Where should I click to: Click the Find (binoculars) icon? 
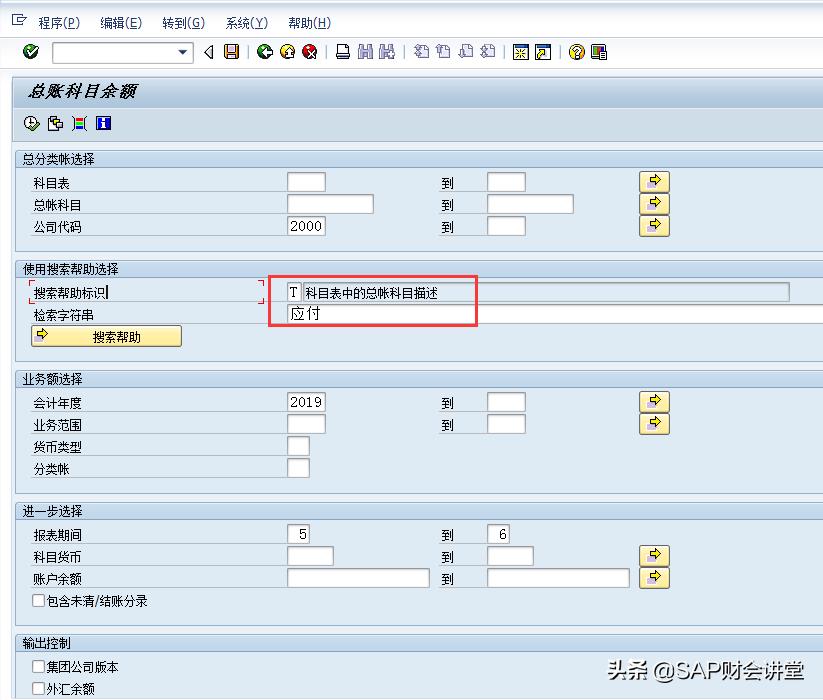363,52
